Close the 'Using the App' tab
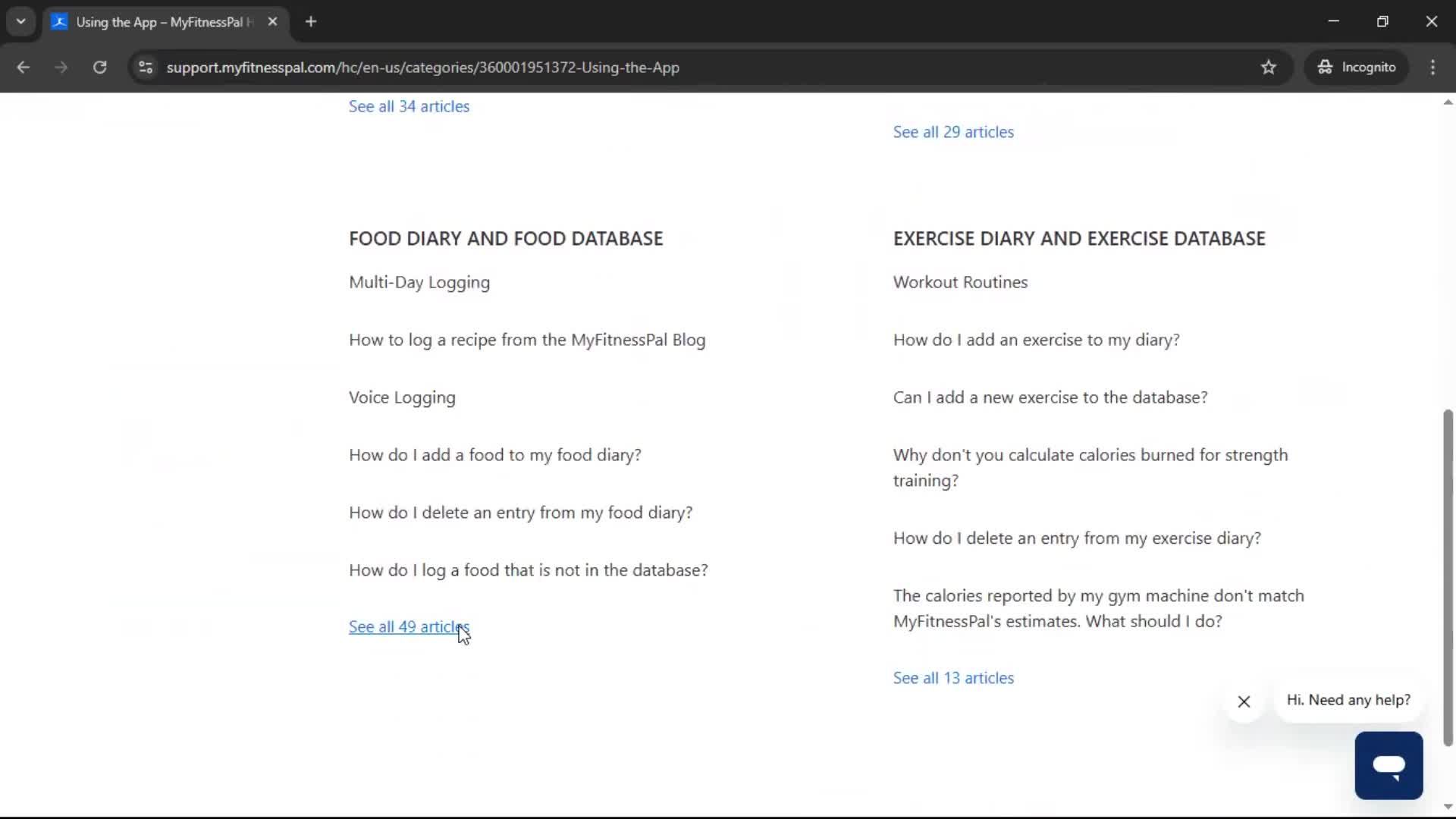 point(273,22)
